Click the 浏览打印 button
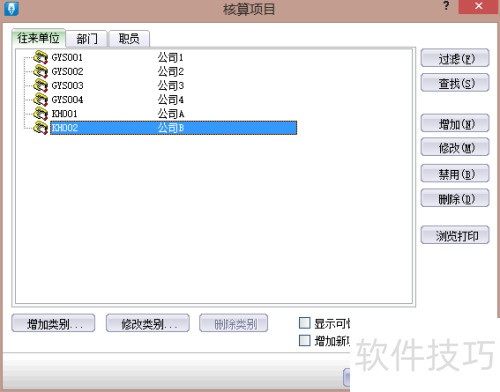The height and width of the screenshot is (392, 500). tap(455, 235)
